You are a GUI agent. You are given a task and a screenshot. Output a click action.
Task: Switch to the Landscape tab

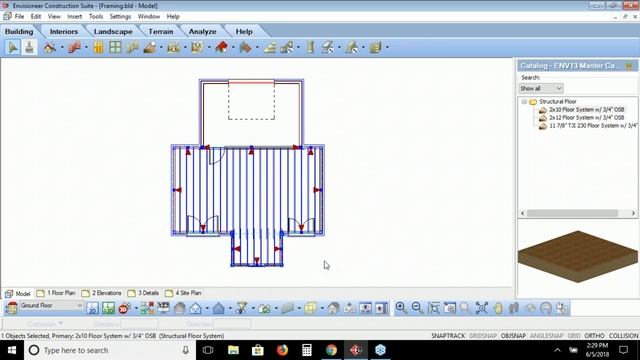click(113, 31)
